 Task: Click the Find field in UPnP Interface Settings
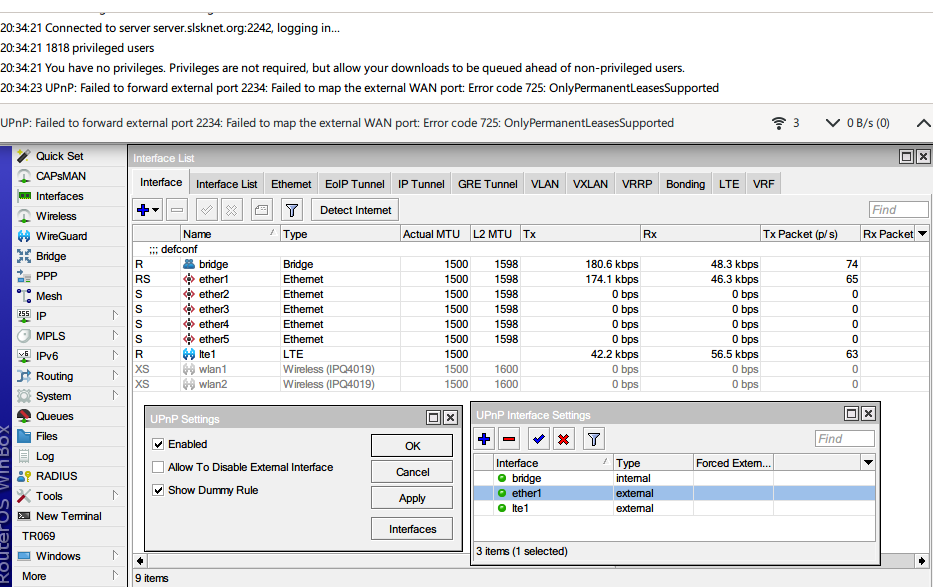pos(844,439)
